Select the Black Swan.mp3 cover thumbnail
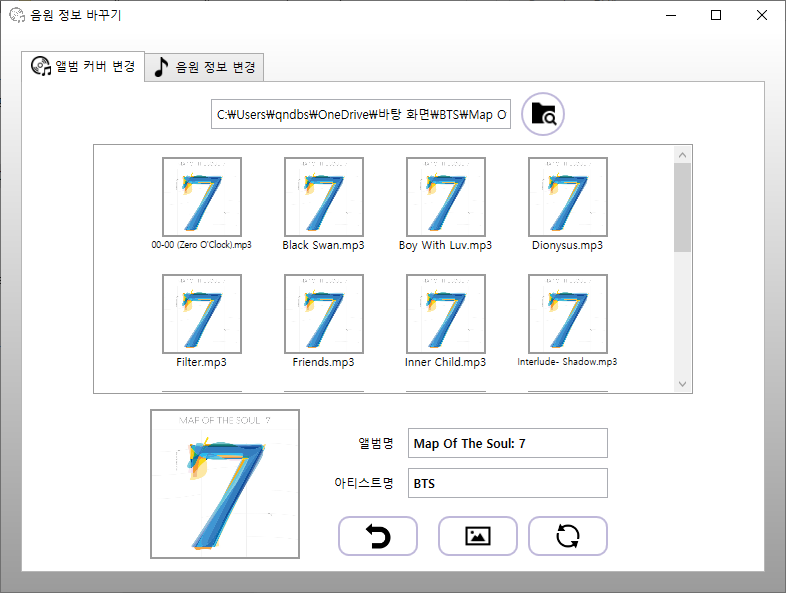Image resolution: width=786 pixels, height=593 pixels. (324, 196)
